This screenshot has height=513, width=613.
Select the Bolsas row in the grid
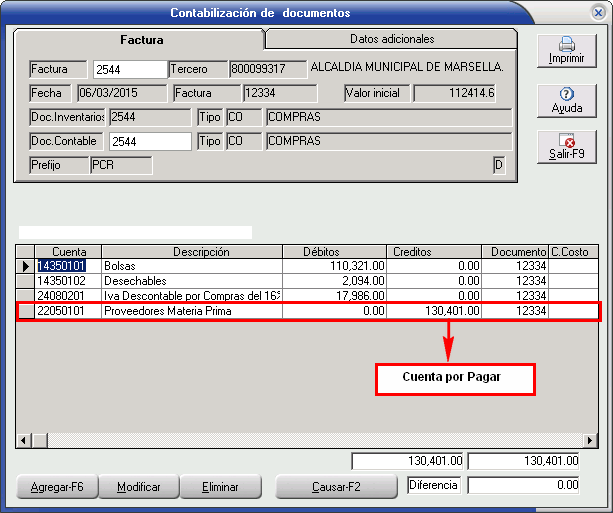tap(191, 267)
